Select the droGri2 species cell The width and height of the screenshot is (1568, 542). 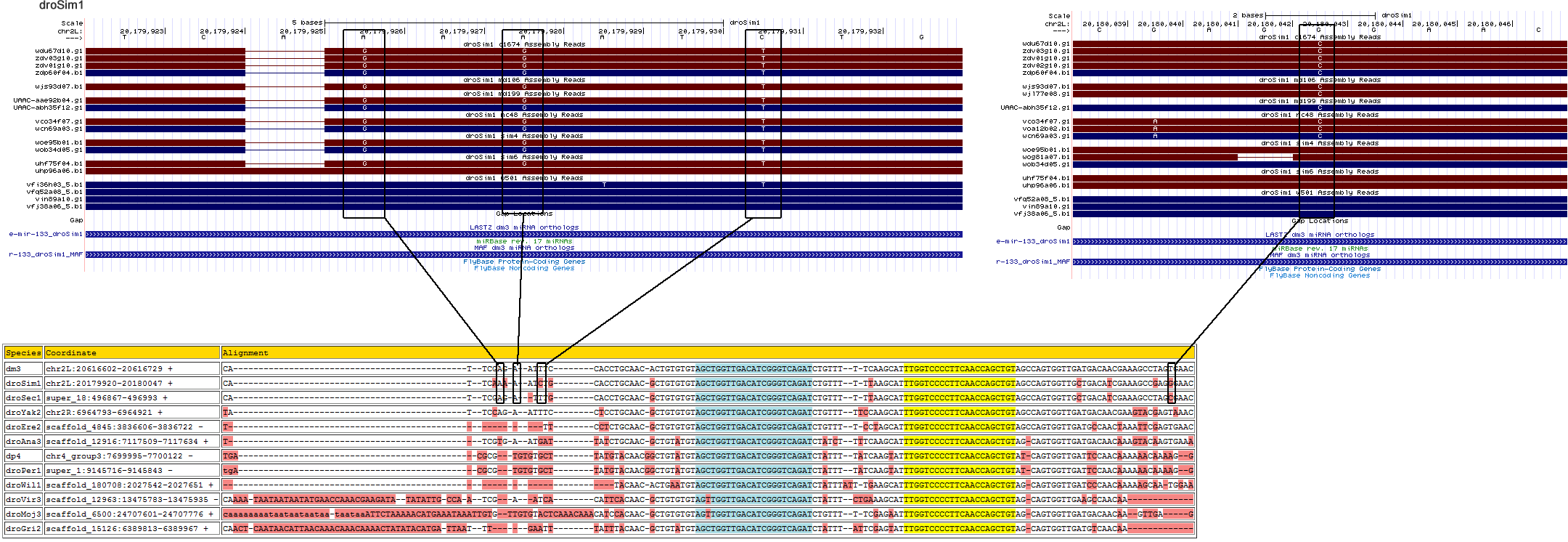click(23, 529)
